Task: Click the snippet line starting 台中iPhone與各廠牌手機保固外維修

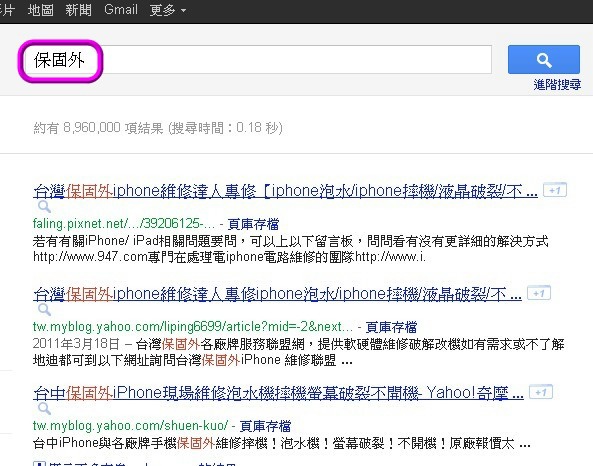Action: click(x=281, y=443)
